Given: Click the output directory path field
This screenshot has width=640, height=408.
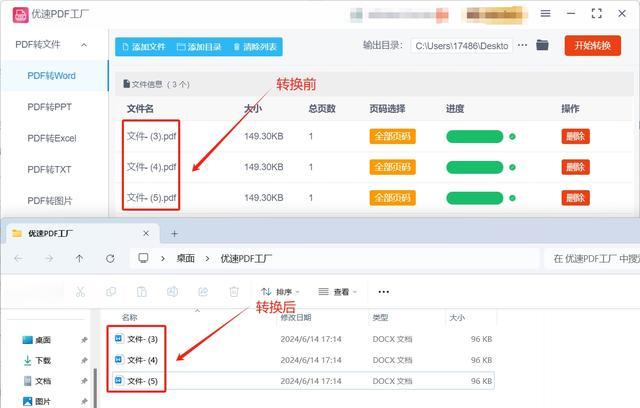Looking at the screenshot, I should [462, 46].
